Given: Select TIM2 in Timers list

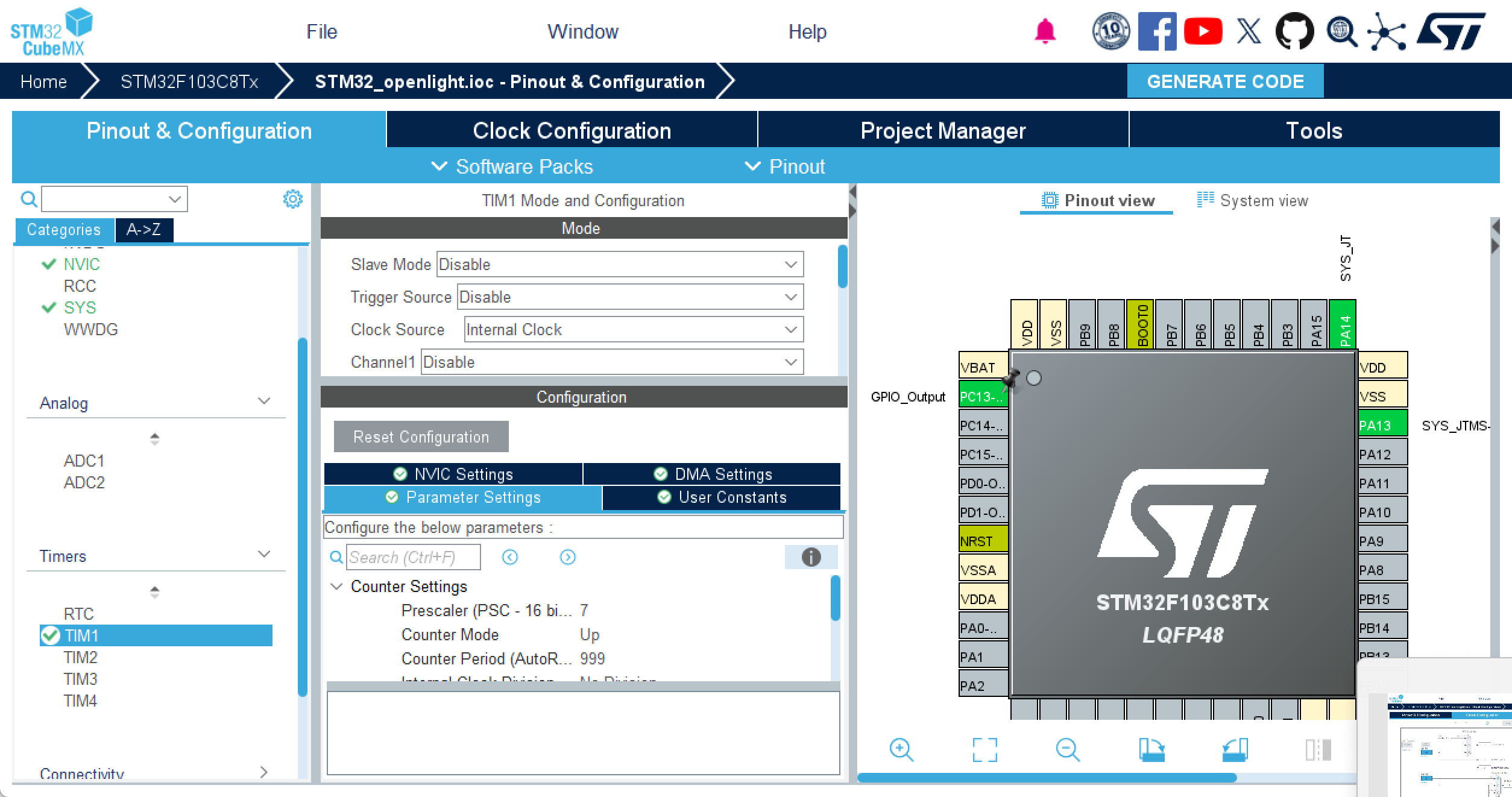Looking at the screenshot, I should (x=81, y=657).
